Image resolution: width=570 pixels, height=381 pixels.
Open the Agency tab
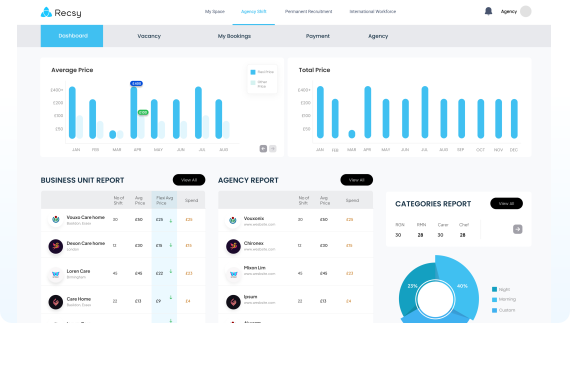click(378, 36)
